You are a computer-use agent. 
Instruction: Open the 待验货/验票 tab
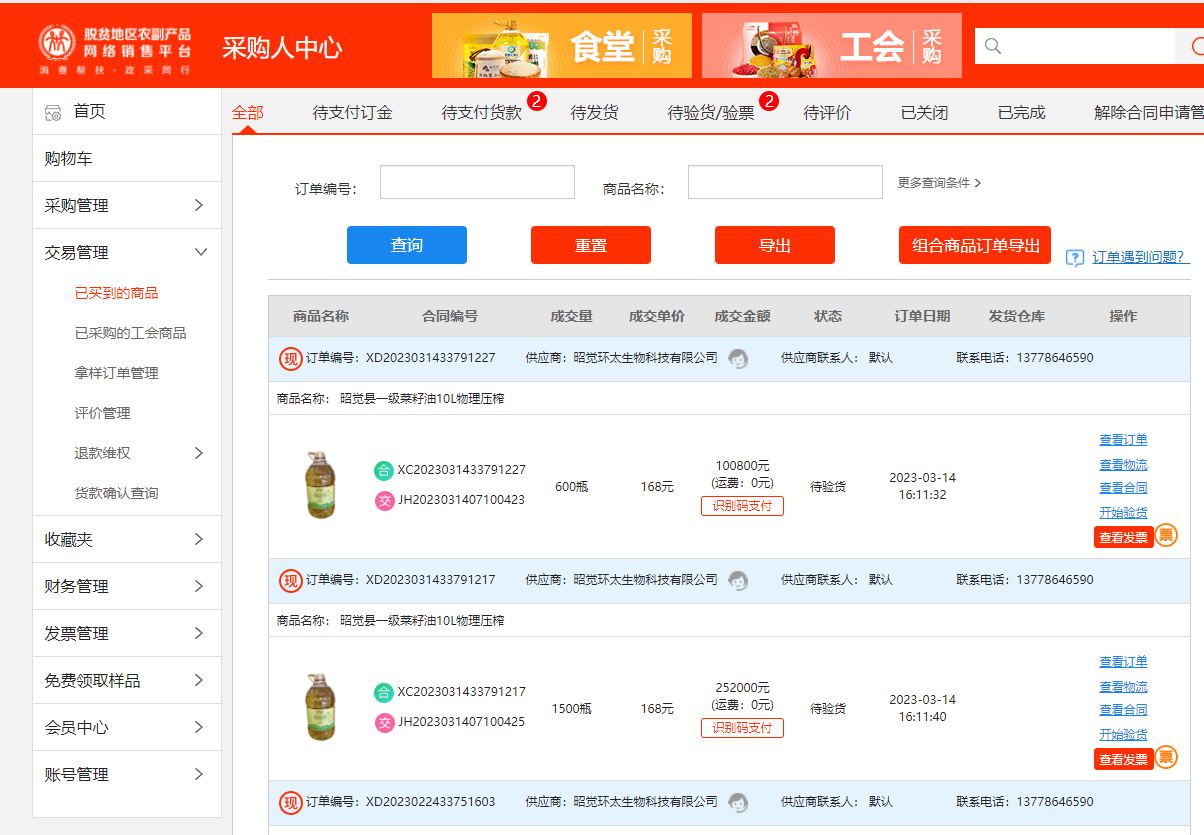coord(711,113)
